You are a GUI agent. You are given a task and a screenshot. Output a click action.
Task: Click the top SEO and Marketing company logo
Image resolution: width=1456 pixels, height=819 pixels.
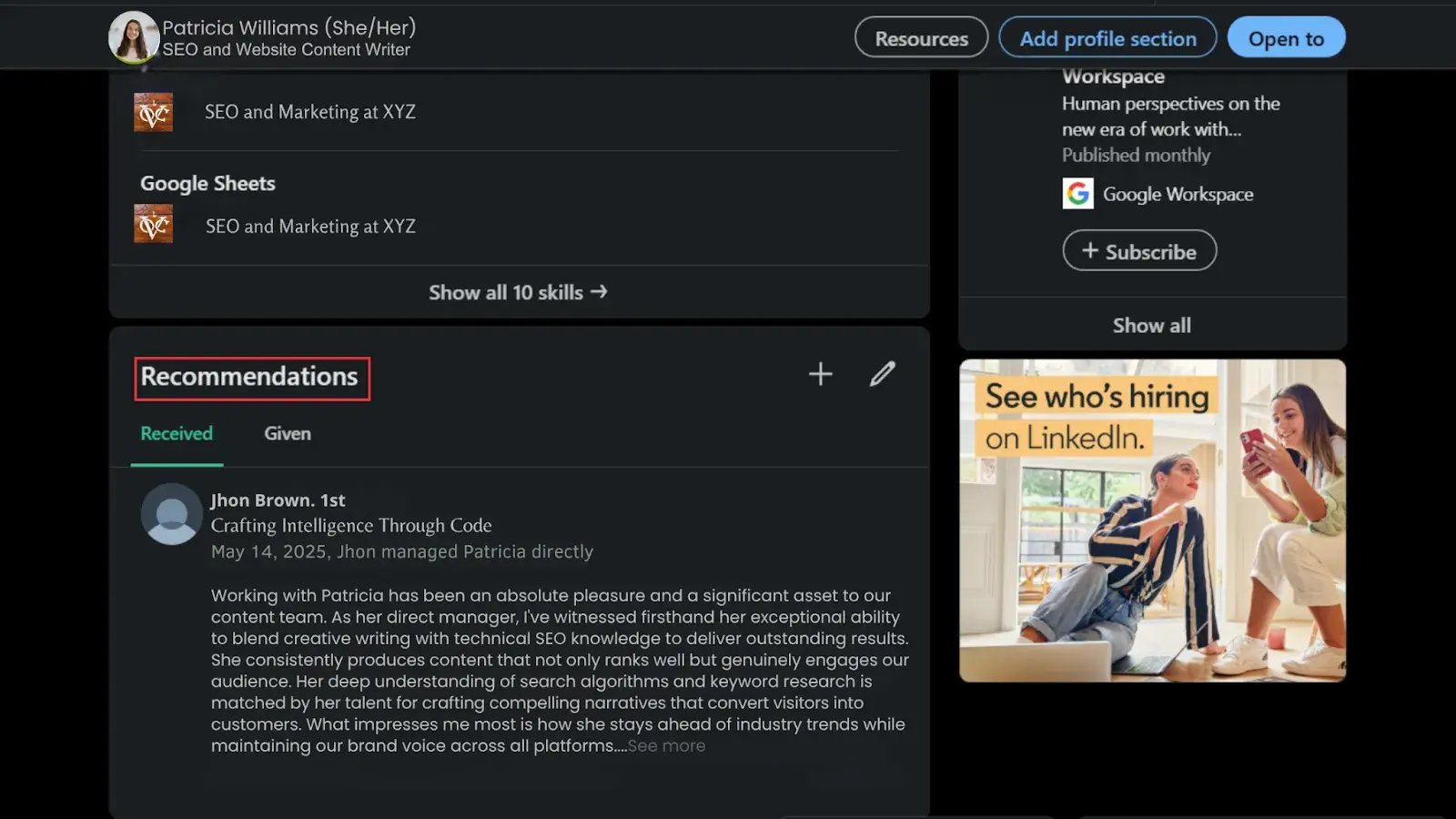tap(153, 112)
